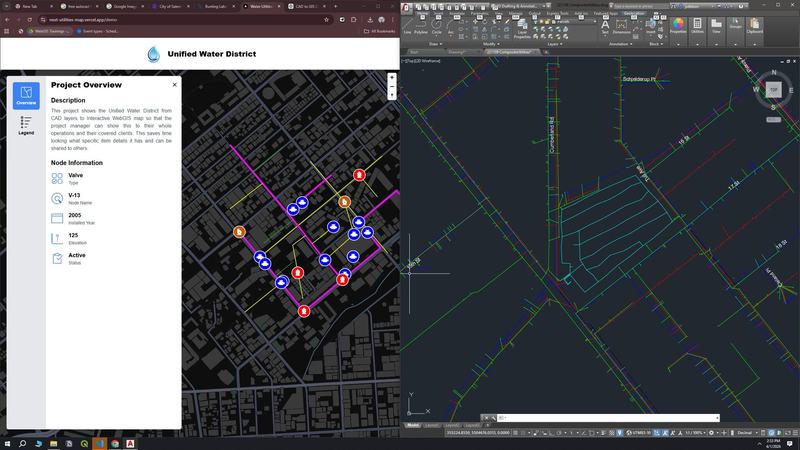Viewport: 800px width, 450px height.
Task: Zoom in on the web map
Action: click(392, 78)
